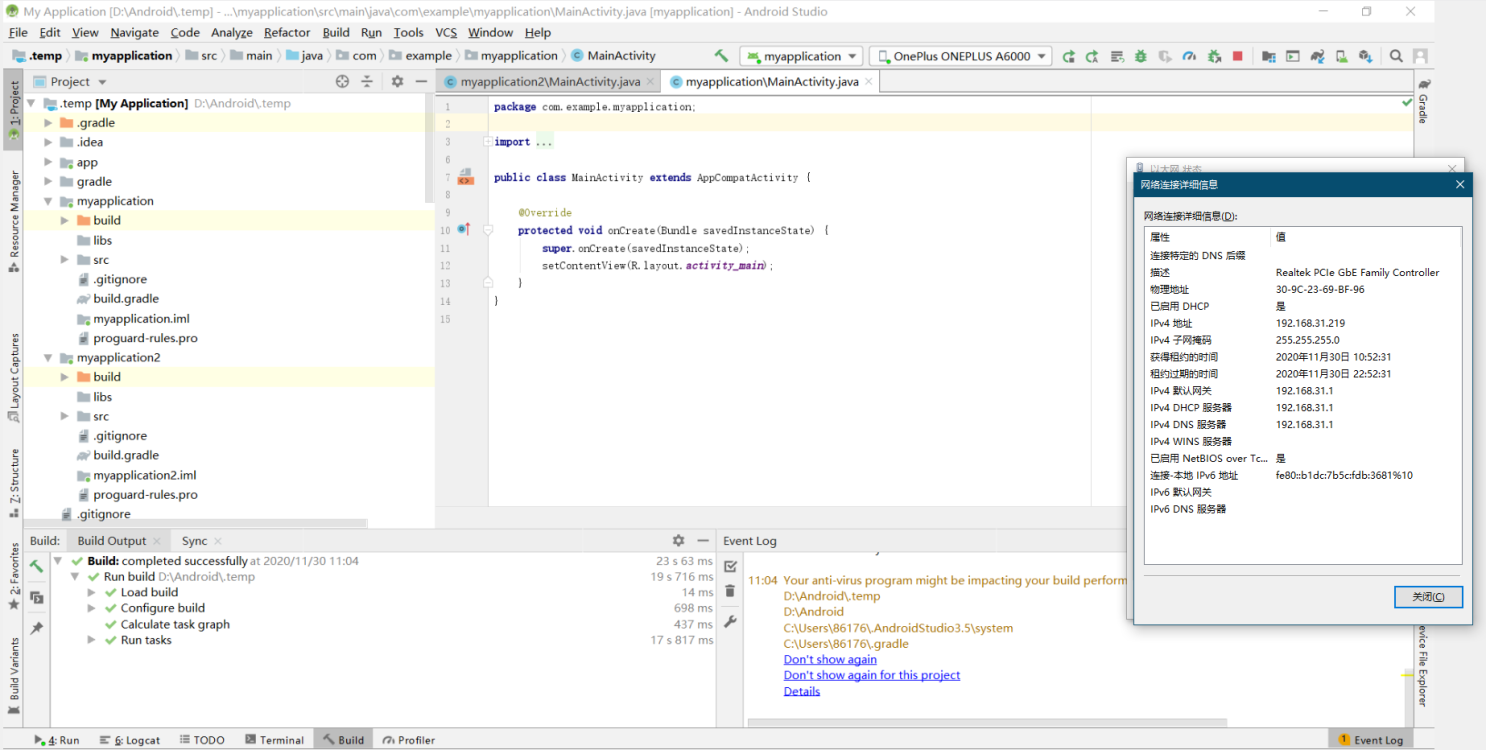Click Attach Debugger to Android Process icon

pos(1214,56)
